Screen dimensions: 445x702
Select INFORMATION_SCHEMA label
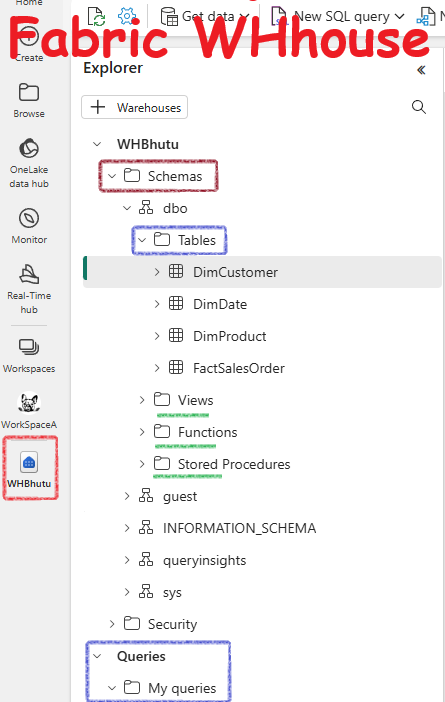coord(240,528)
